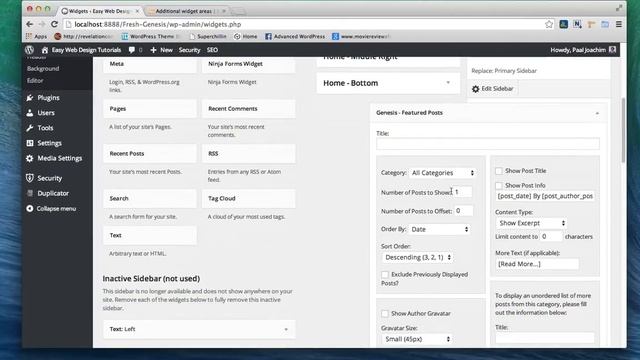
Task: Click the Limit content to characters field
Action: coord(551,236)
